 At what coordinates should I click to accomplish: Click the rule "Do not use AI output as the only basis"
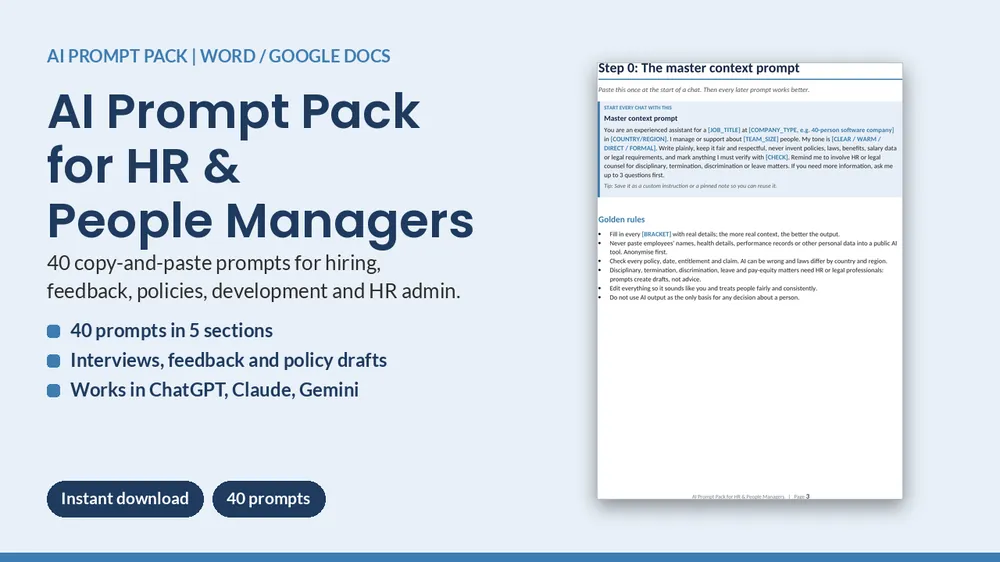coord(704,297)
